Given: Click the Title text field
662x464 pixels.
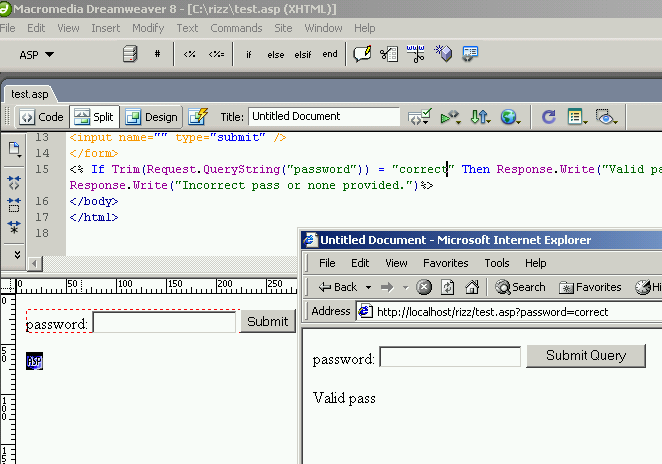Looking at the screenshot, I should point(323,117).
